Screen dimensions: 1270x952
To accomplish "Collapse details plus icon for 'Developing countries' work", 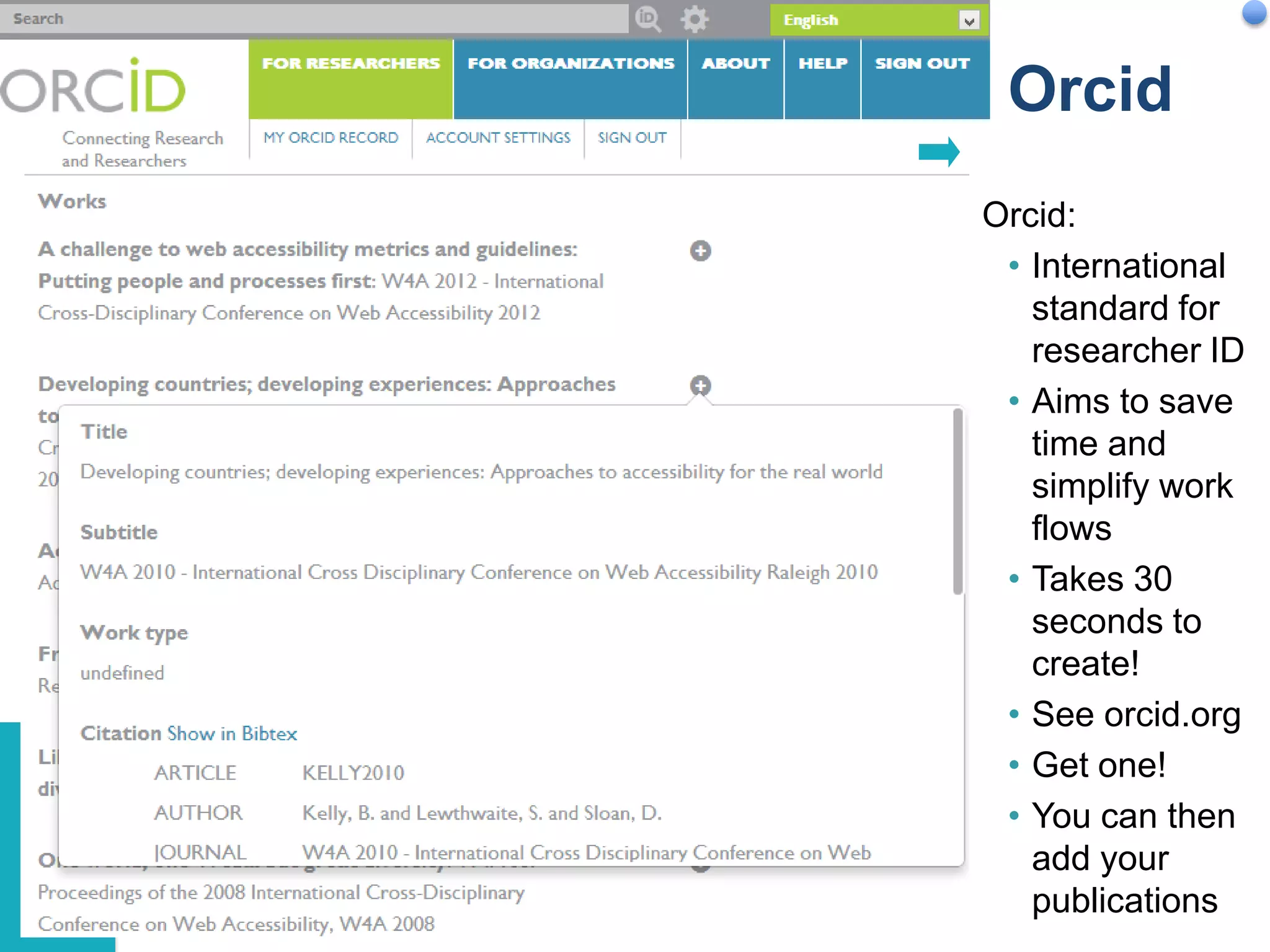I will pos(701,386).
